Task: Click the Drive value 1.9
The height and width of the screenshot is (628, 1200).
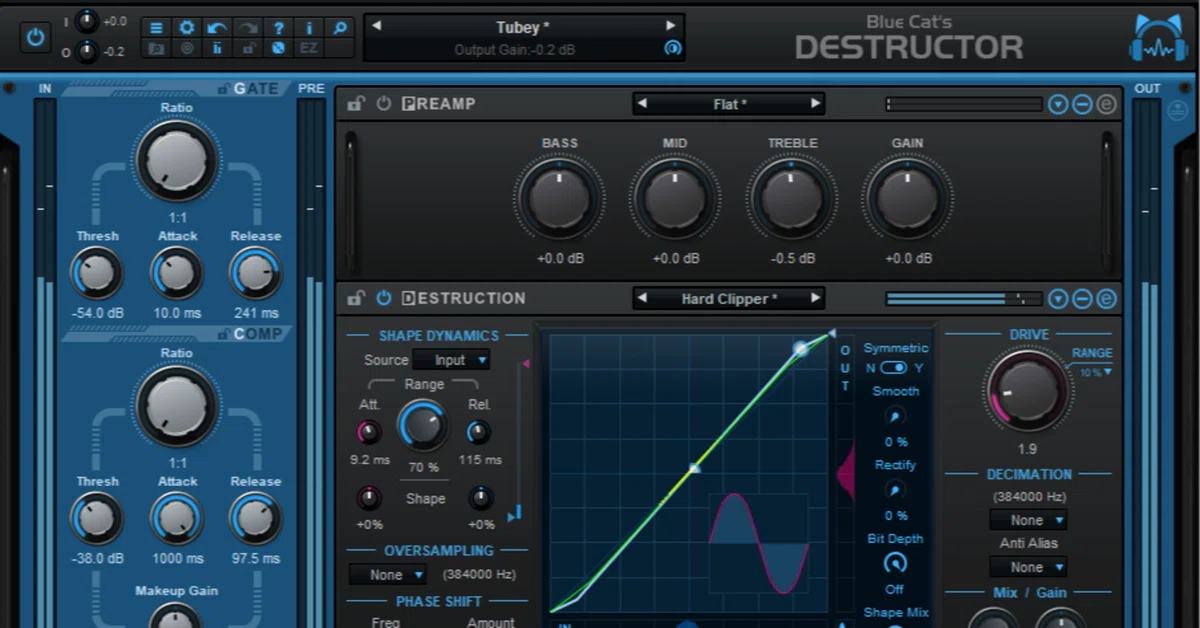Action: [x=1027, y=449]
